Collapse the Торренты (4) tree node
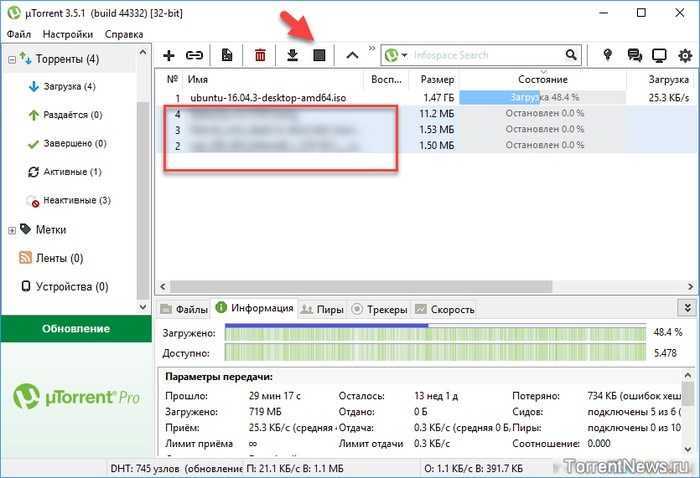Image resolution: width=700 pixels, height=478 pixels. [x=12, y=59]
